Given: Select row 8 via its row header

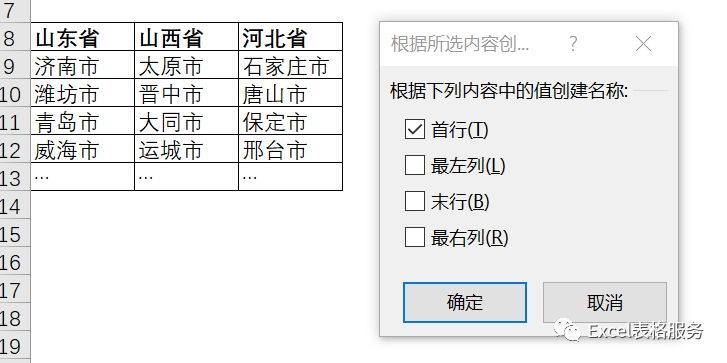Looking at the screenshot, I should coord(15,38).
